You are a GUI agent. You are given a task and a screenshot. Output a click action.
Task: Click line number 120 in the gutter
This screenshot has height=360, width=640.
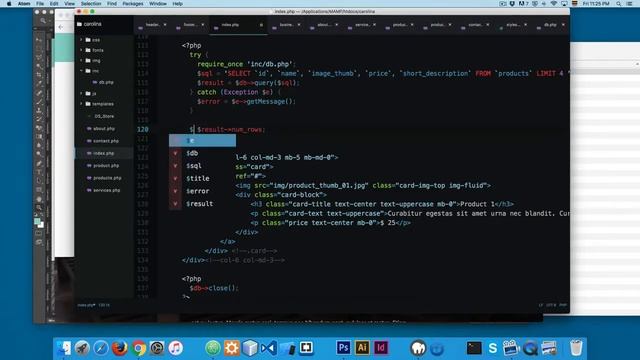pyautogui.click(x=143, y=129)
